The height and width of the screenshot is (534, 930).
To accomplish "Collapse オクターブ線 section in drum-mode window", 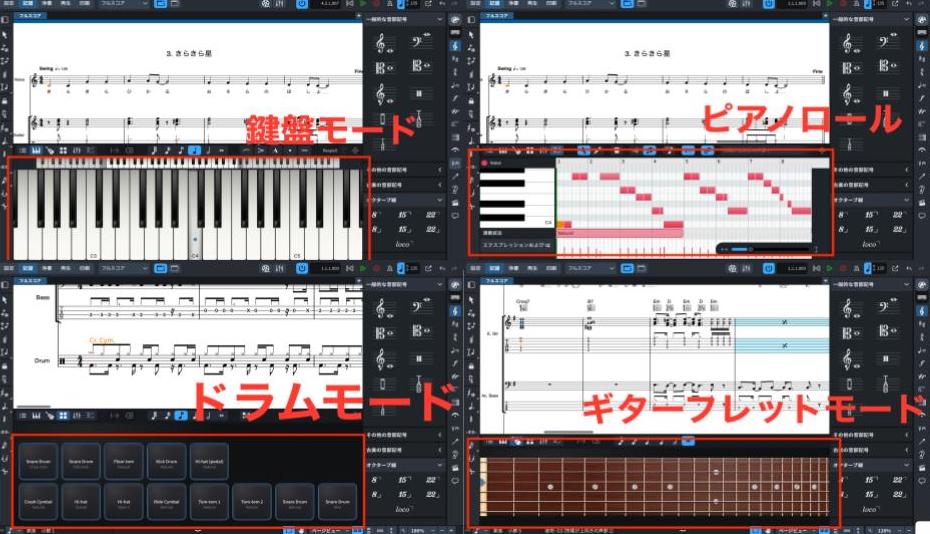I will [x=405, y=465].
